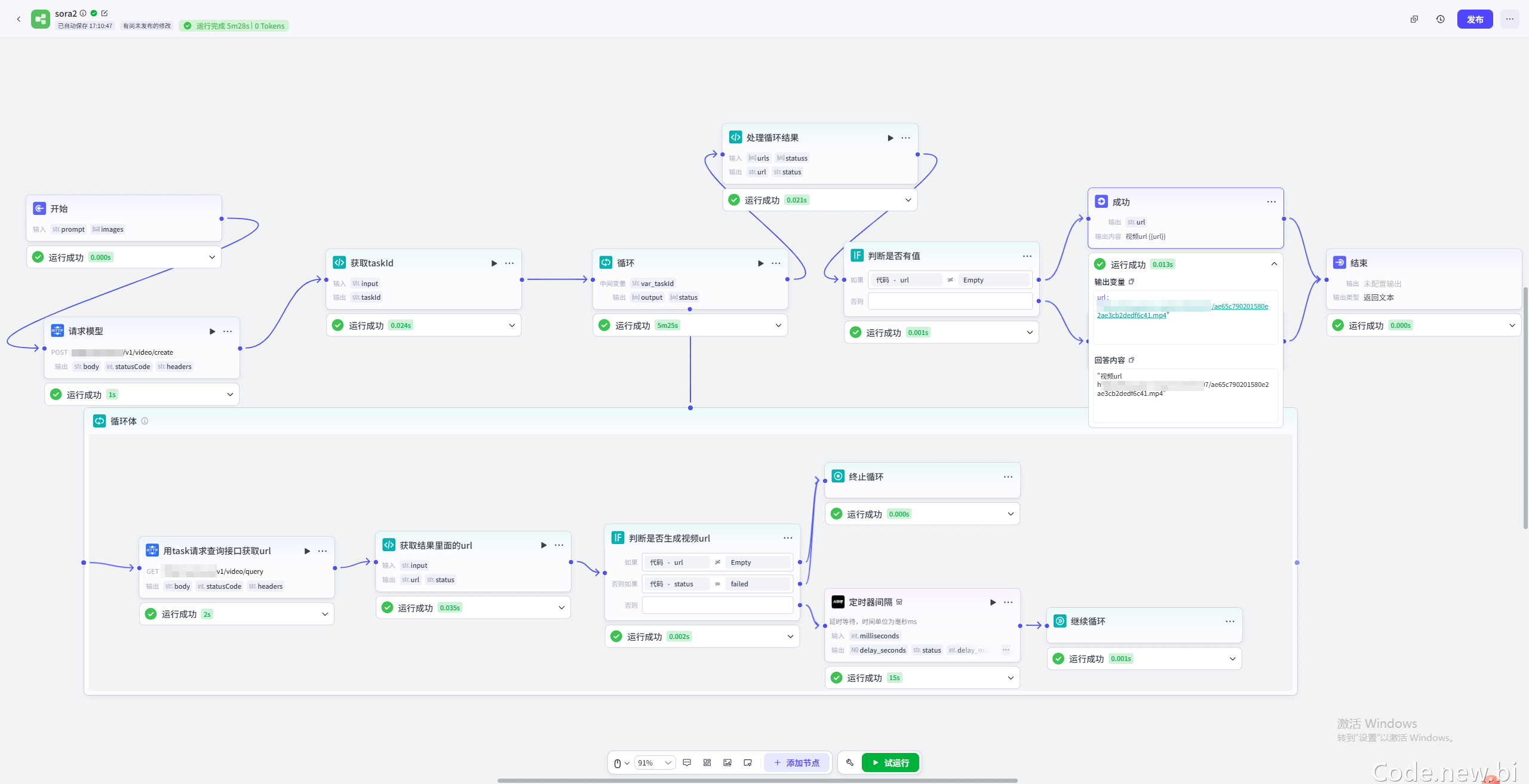Click the vertical scrollbar on right
Image resolution: width=1529 pixels, height=784 pixels.
pyautogui.click(x=1525, y=408)
